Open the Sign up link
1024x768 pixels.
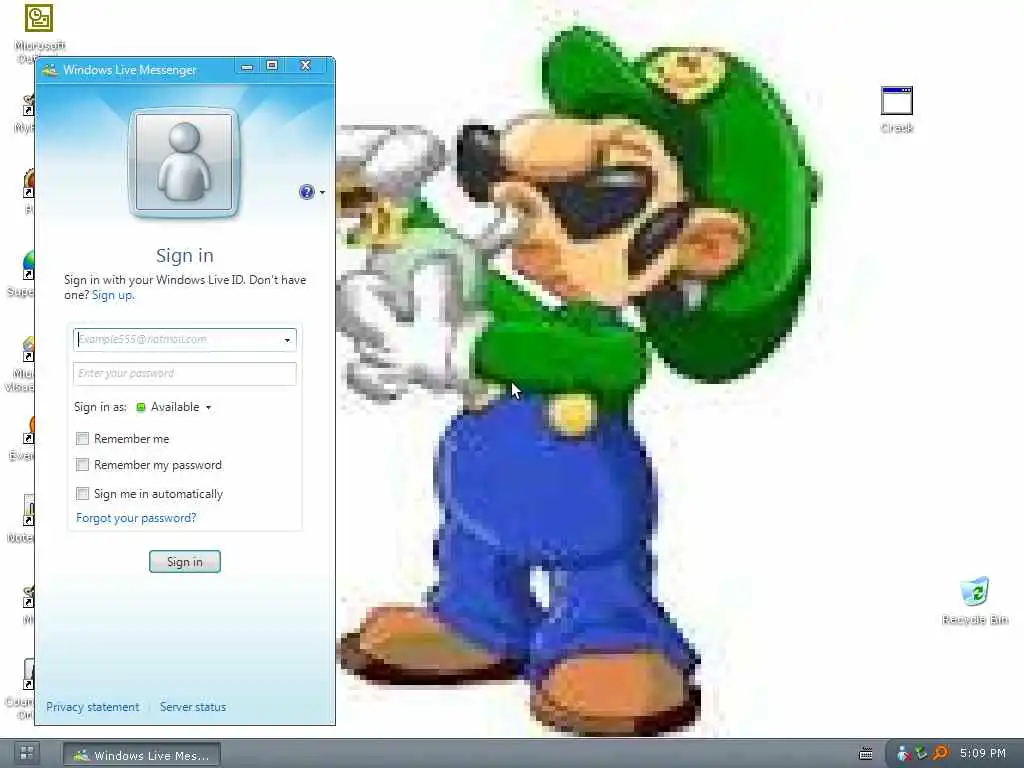(113, 295)
